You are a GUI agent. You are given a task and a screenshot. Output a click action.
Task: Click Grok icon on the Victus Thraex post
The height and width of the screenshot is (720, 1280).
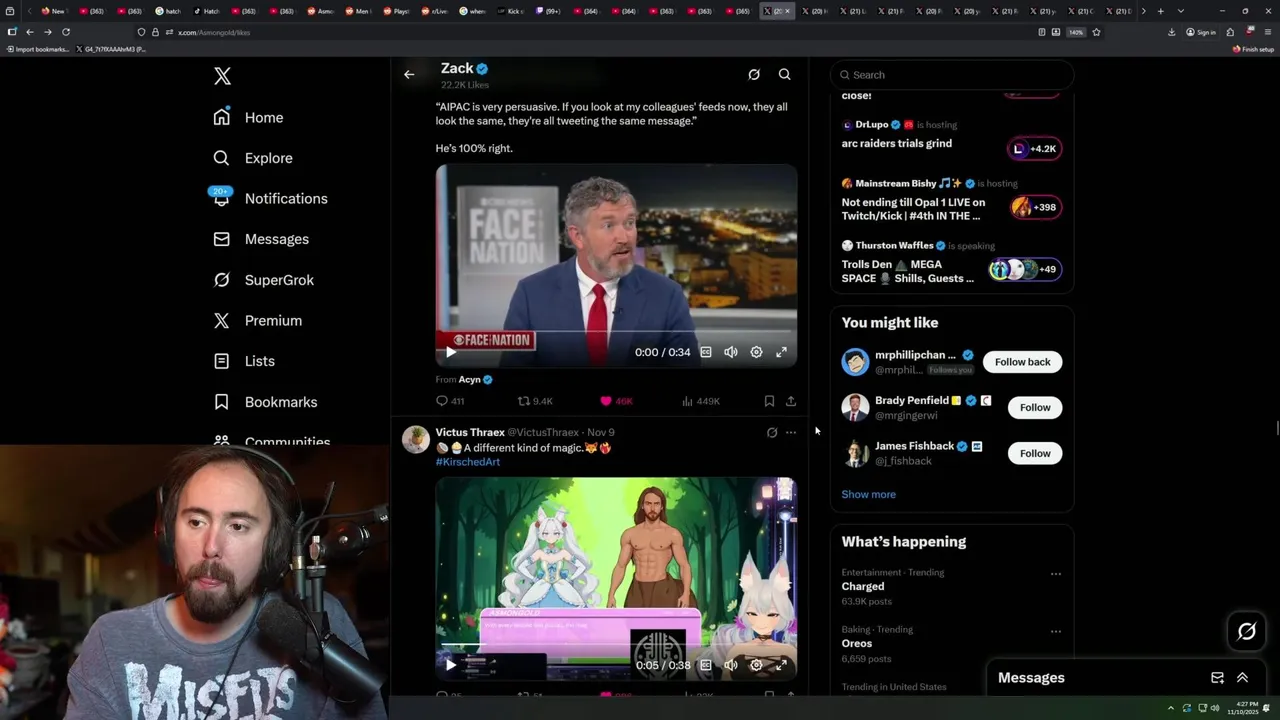coord(772,433)
